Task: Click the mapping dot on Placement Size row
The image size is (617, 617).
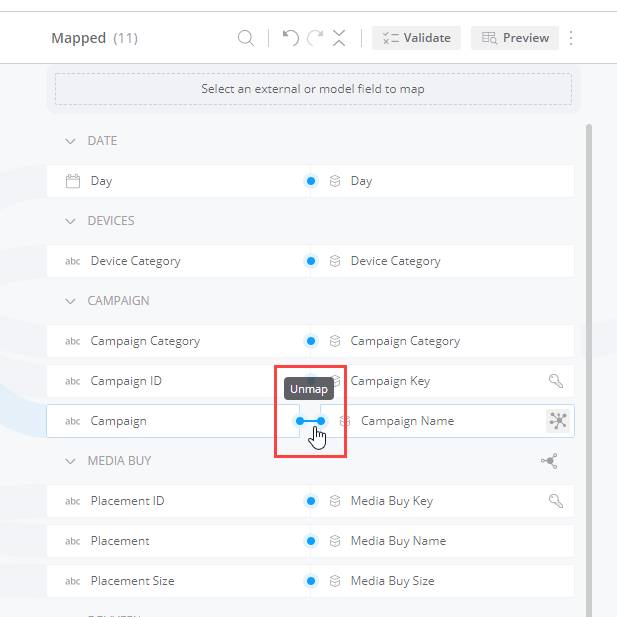Action: coord(311,581)
